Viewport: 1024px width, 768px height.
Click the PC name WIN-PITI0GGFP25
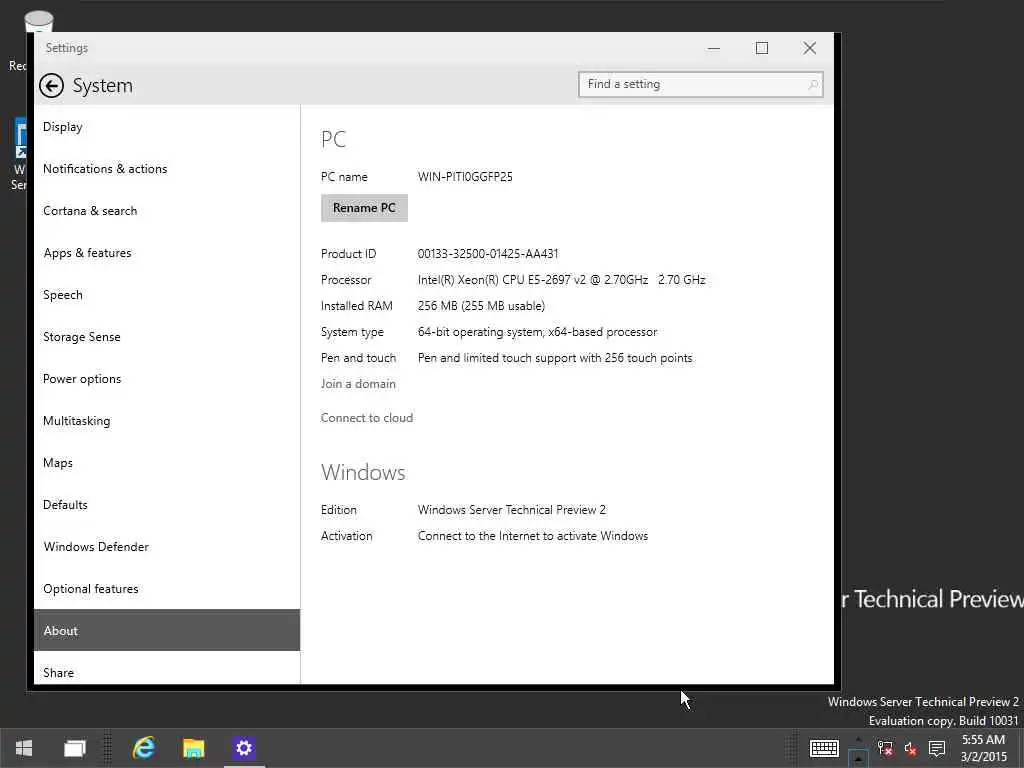point(465,177)
